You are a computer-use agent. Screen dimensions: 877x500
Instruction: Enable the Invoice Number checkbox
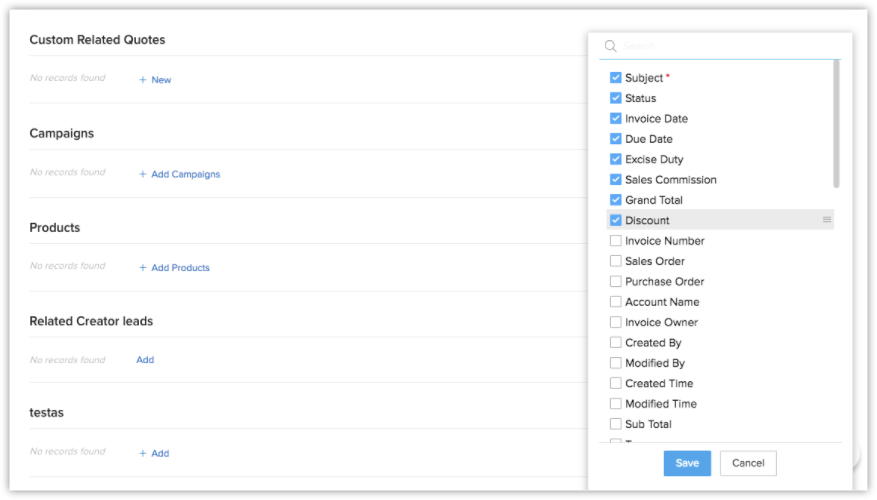pos(616,241)
